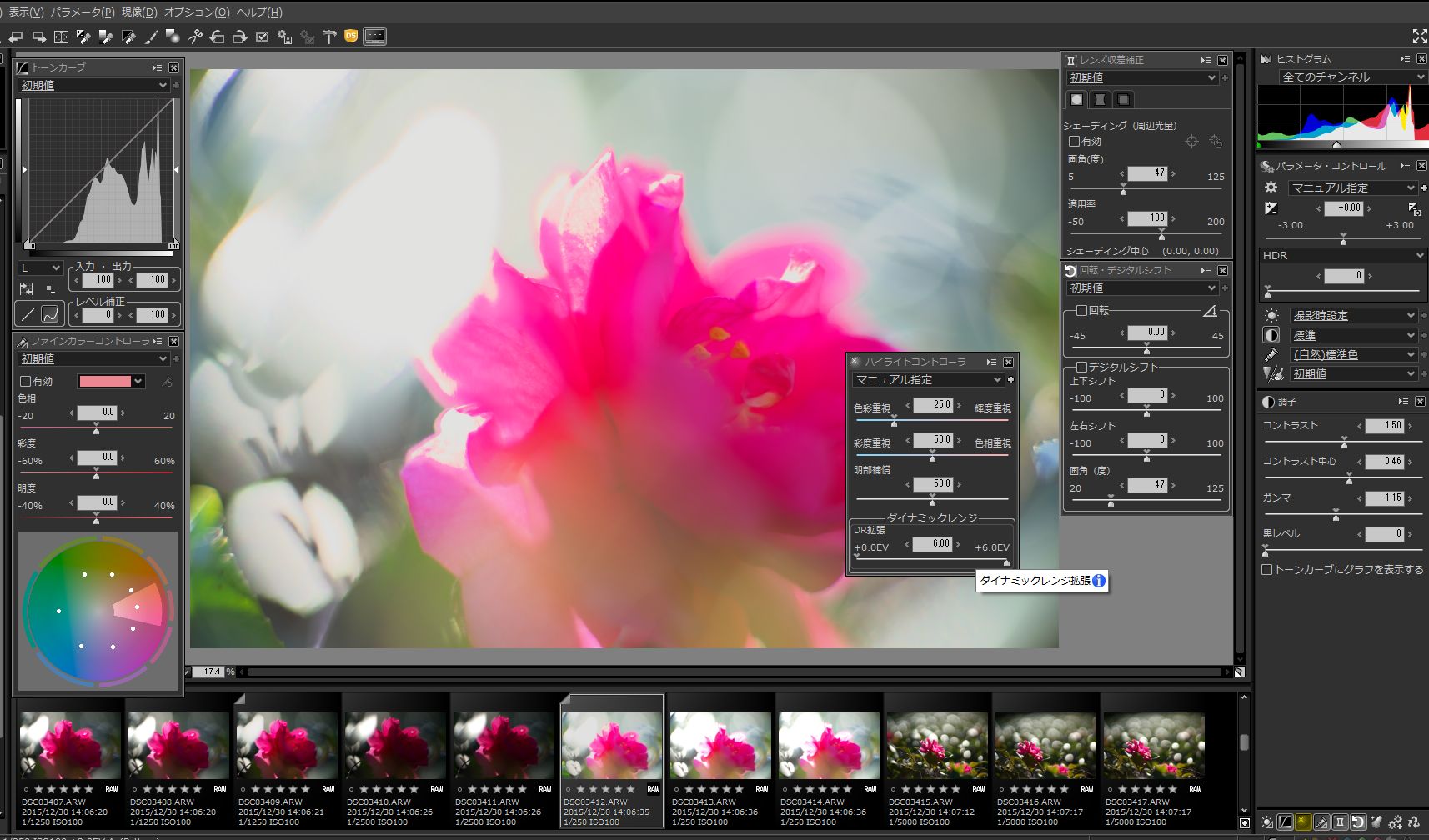
Task: Click the orange DS shield icon
Action: pyautogui.click(x=351, y=36)
